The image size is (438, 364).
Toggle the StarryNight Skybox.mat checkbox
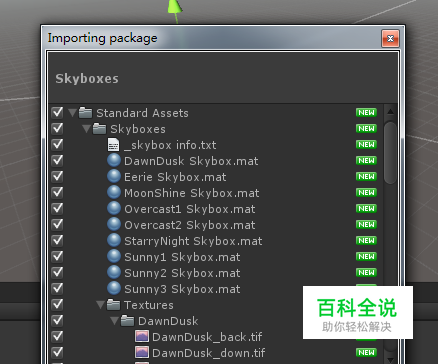57,240
